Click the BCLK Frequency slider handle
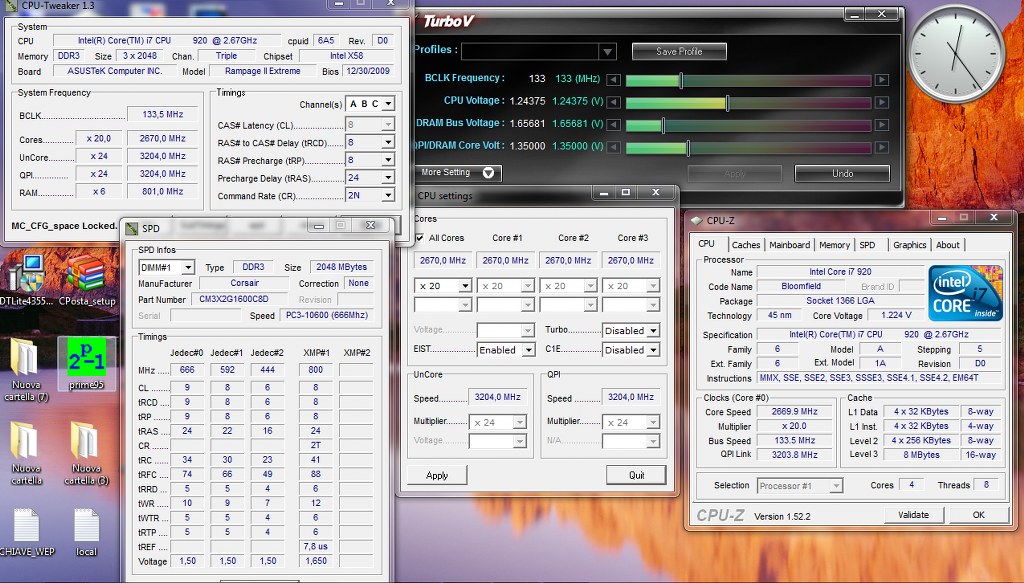 (681, 80)
